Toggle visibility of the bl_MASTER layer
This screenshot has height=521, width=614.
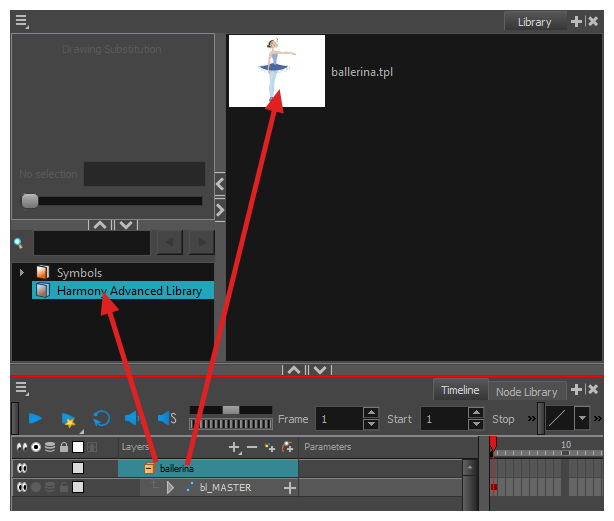click(x=19, y=487)
